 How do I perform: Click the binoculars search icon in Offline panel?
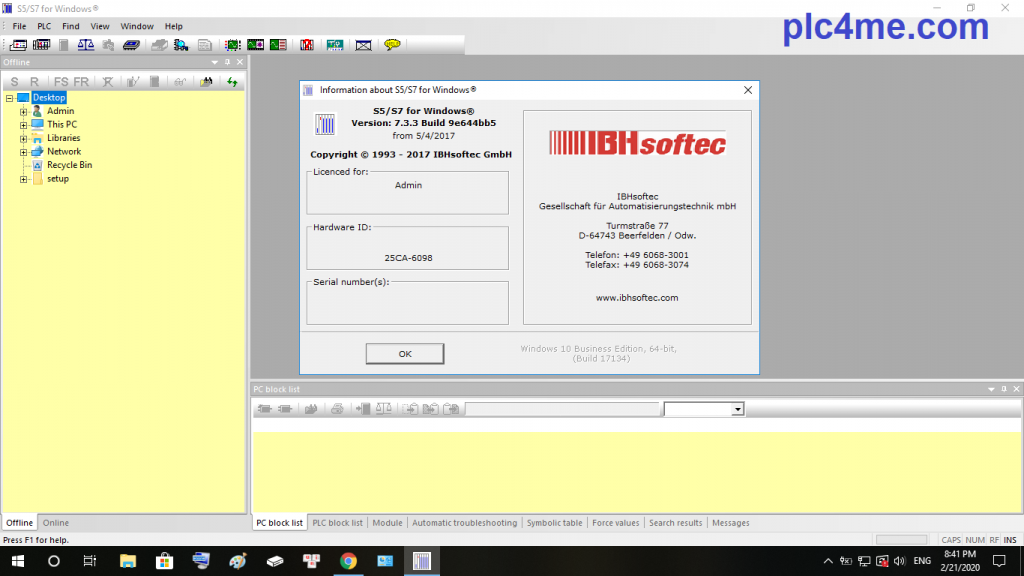coord(207,82)
